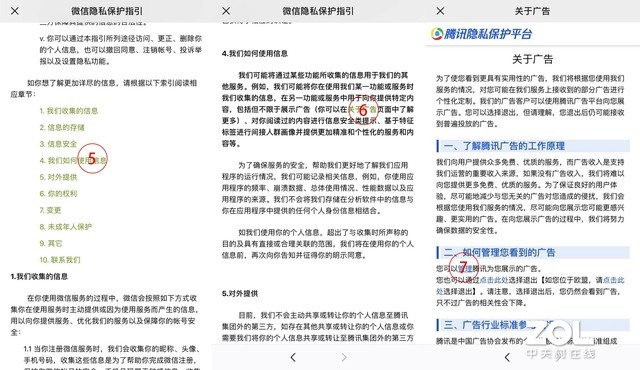Tap back arrow under 关于广告 panel
The width and height of the screenshot is (640, 370).
coord(507,357)
